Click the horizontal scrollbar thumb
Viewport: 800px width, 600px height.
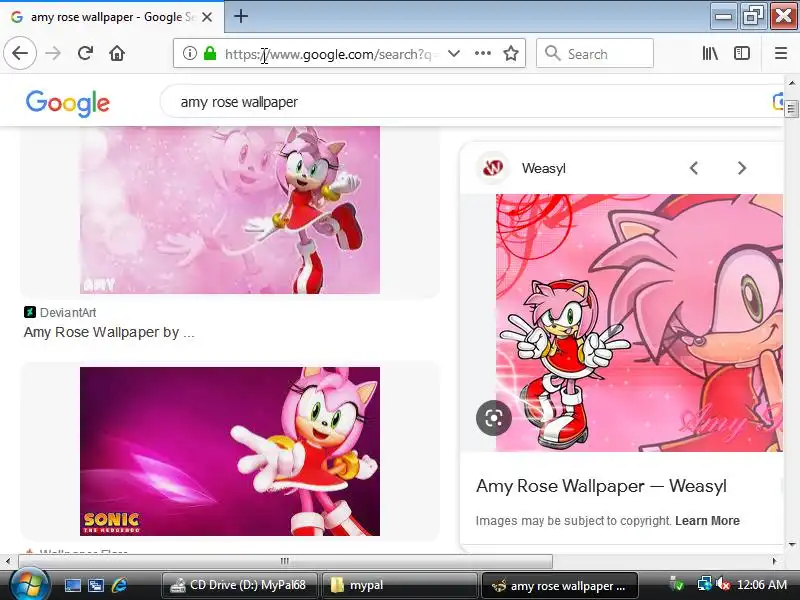285,561
